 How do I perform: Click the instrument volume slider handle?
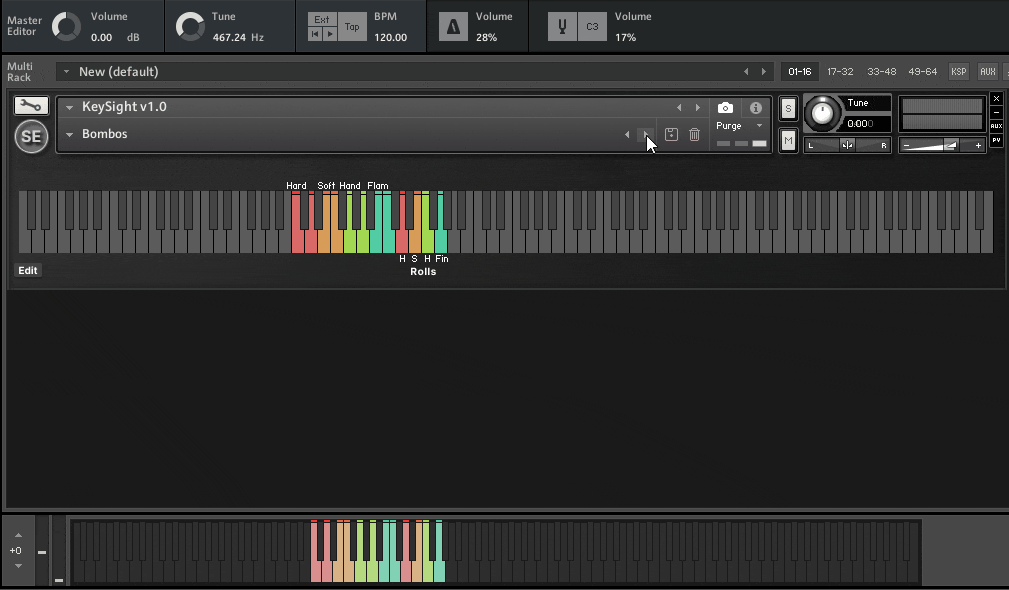point(950,145)
